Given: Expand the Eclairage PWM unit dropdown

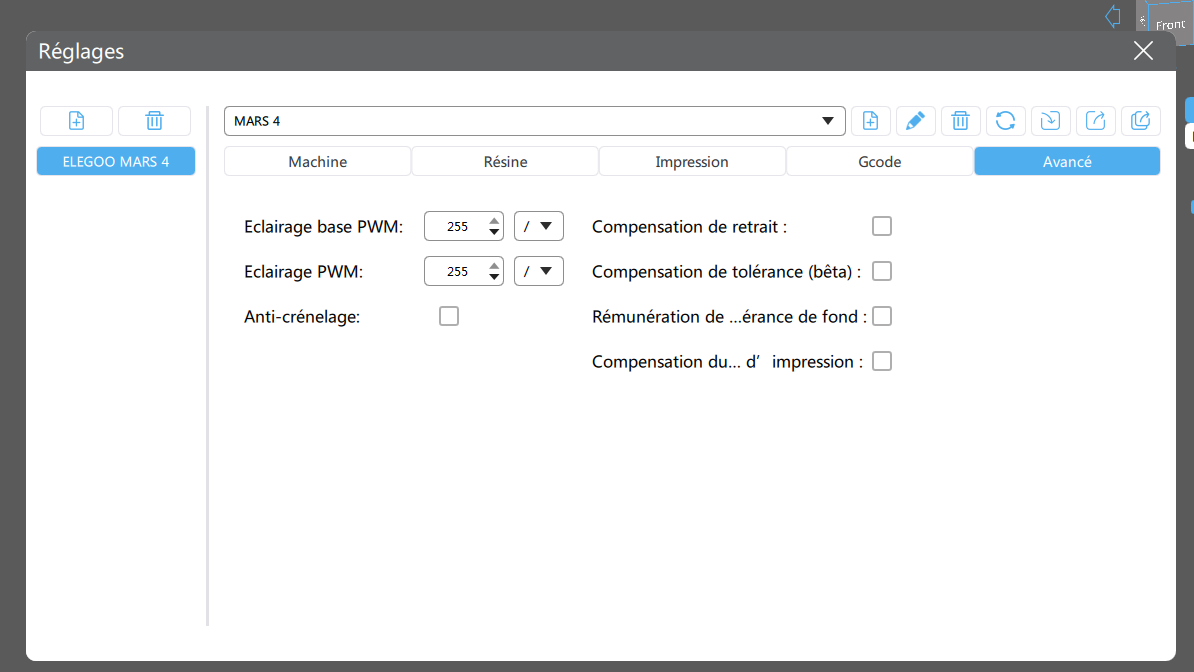Looking at the screenshot, I should pos(539,272).
